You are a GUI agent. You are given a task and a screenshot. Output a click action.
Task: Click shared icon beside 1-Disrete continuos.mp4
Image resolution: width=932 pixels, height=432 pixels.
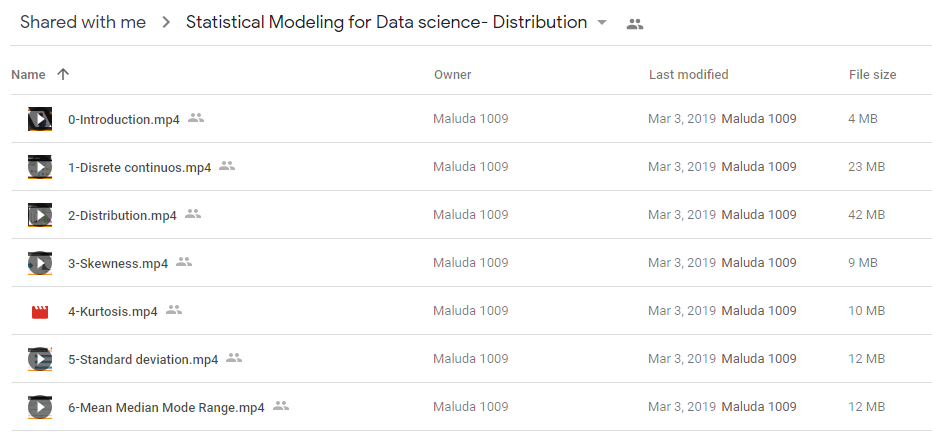[x=227, y=166]
